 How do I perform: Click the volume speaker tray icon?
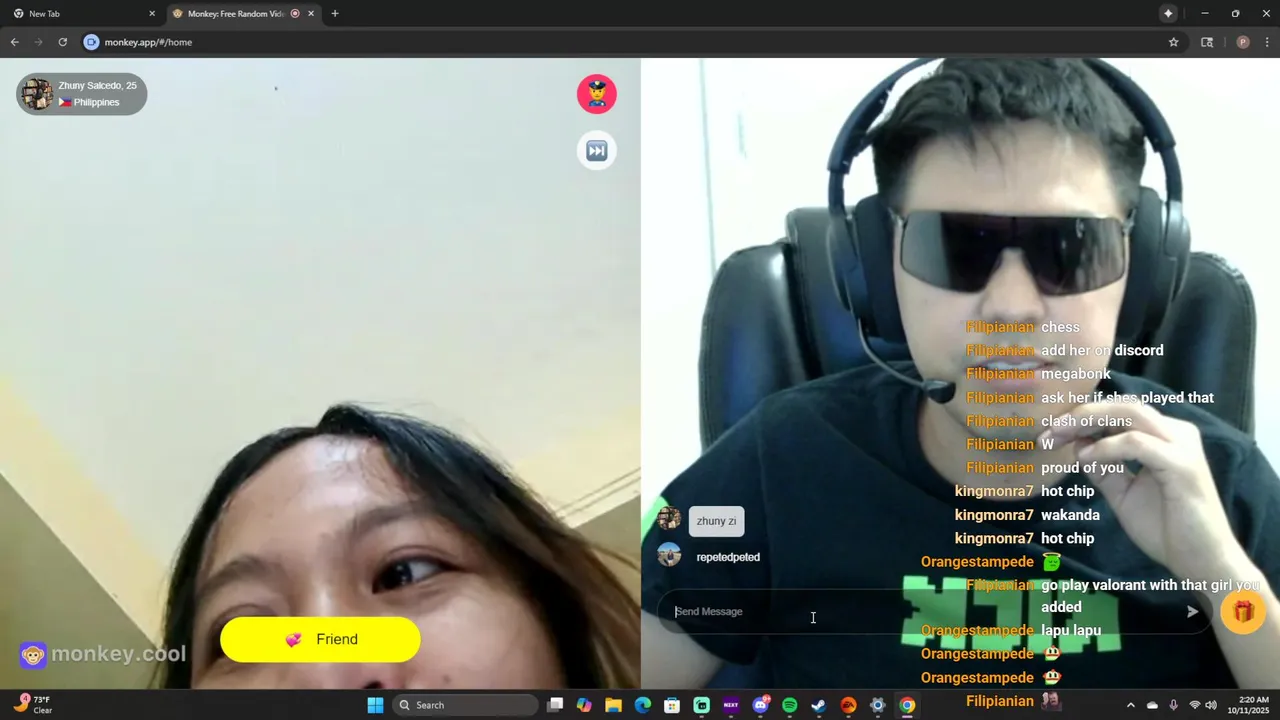[1211, 705]
